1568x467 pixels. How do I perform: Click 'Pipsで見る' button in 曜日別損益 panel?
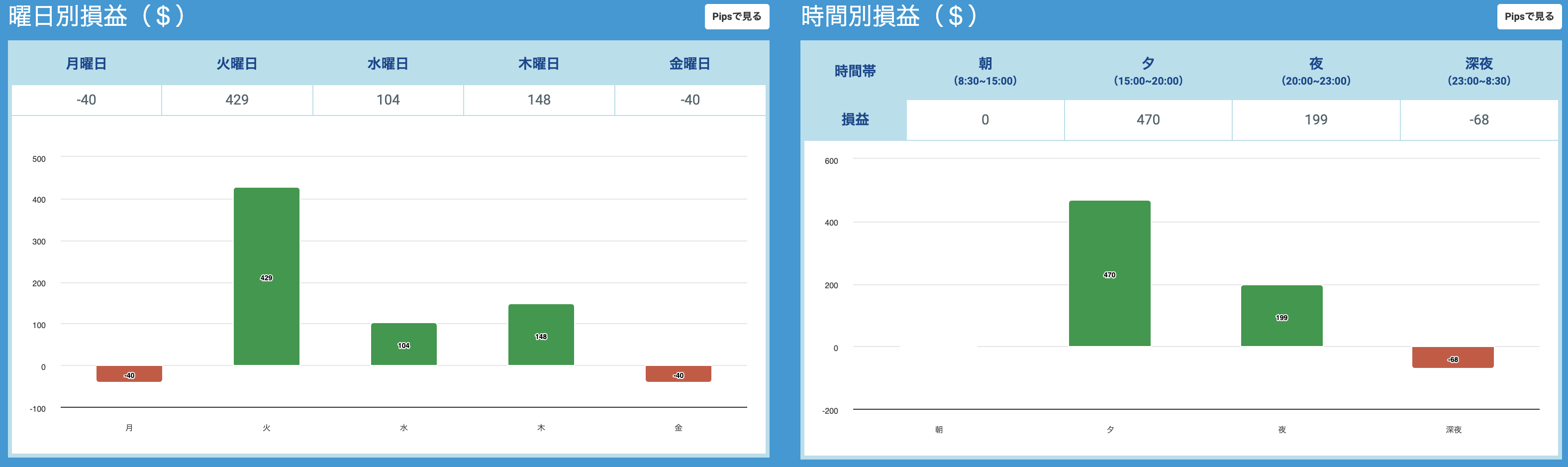pos(737,16)
